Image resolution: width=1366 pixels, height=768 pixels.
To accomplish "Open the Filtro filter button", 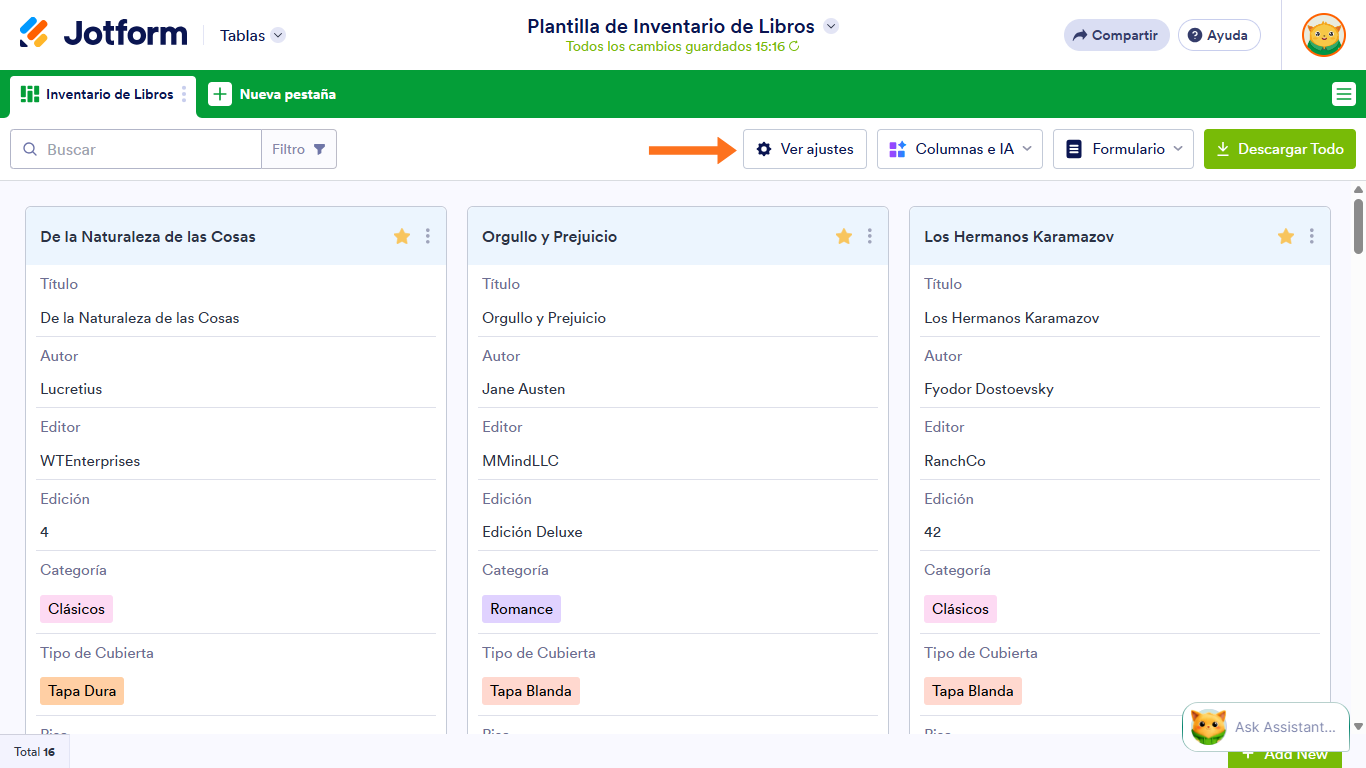I will click(299, 149).
